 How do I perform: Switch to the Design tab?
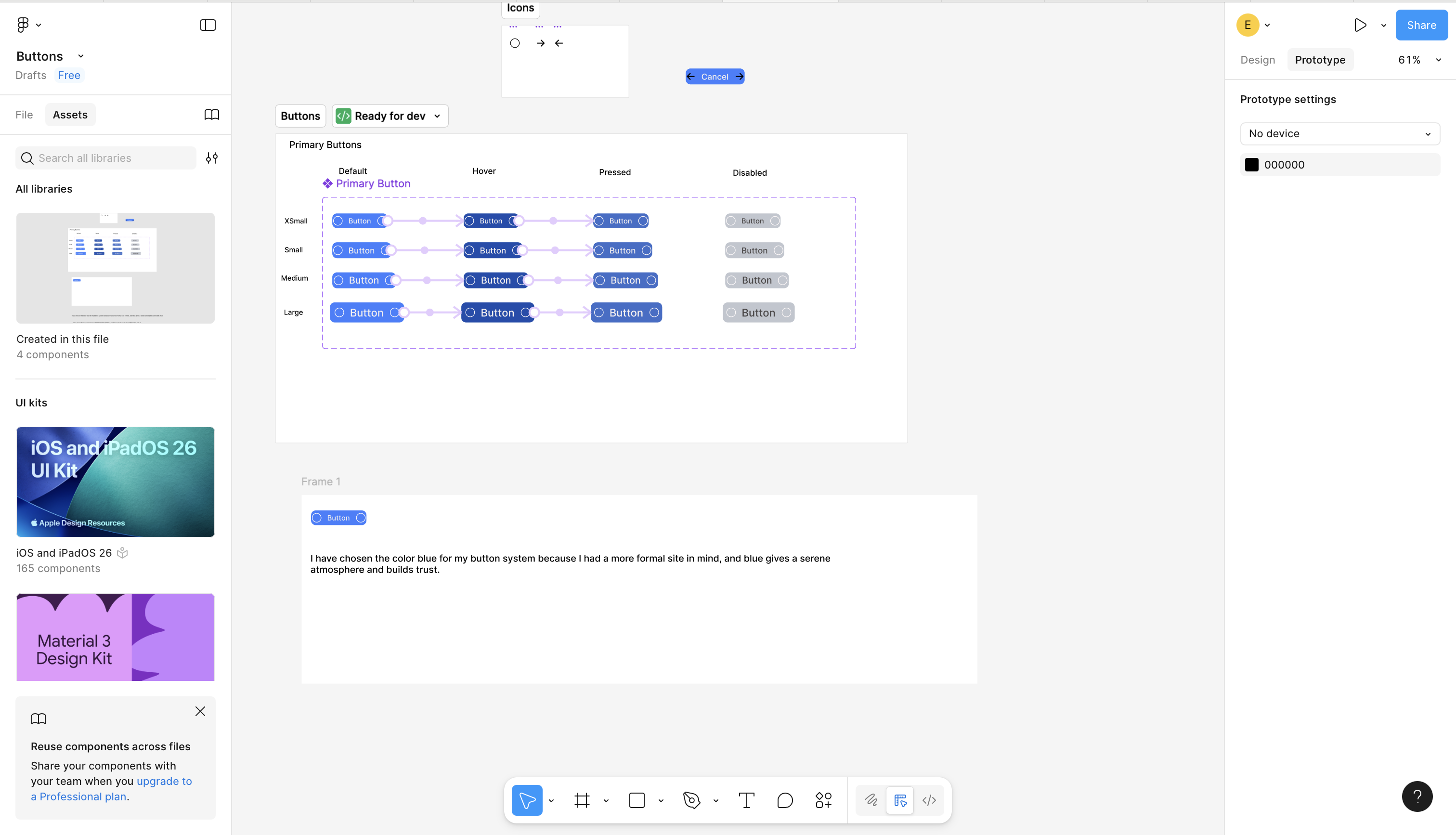pyautogui.click(x=1258, y=60)
